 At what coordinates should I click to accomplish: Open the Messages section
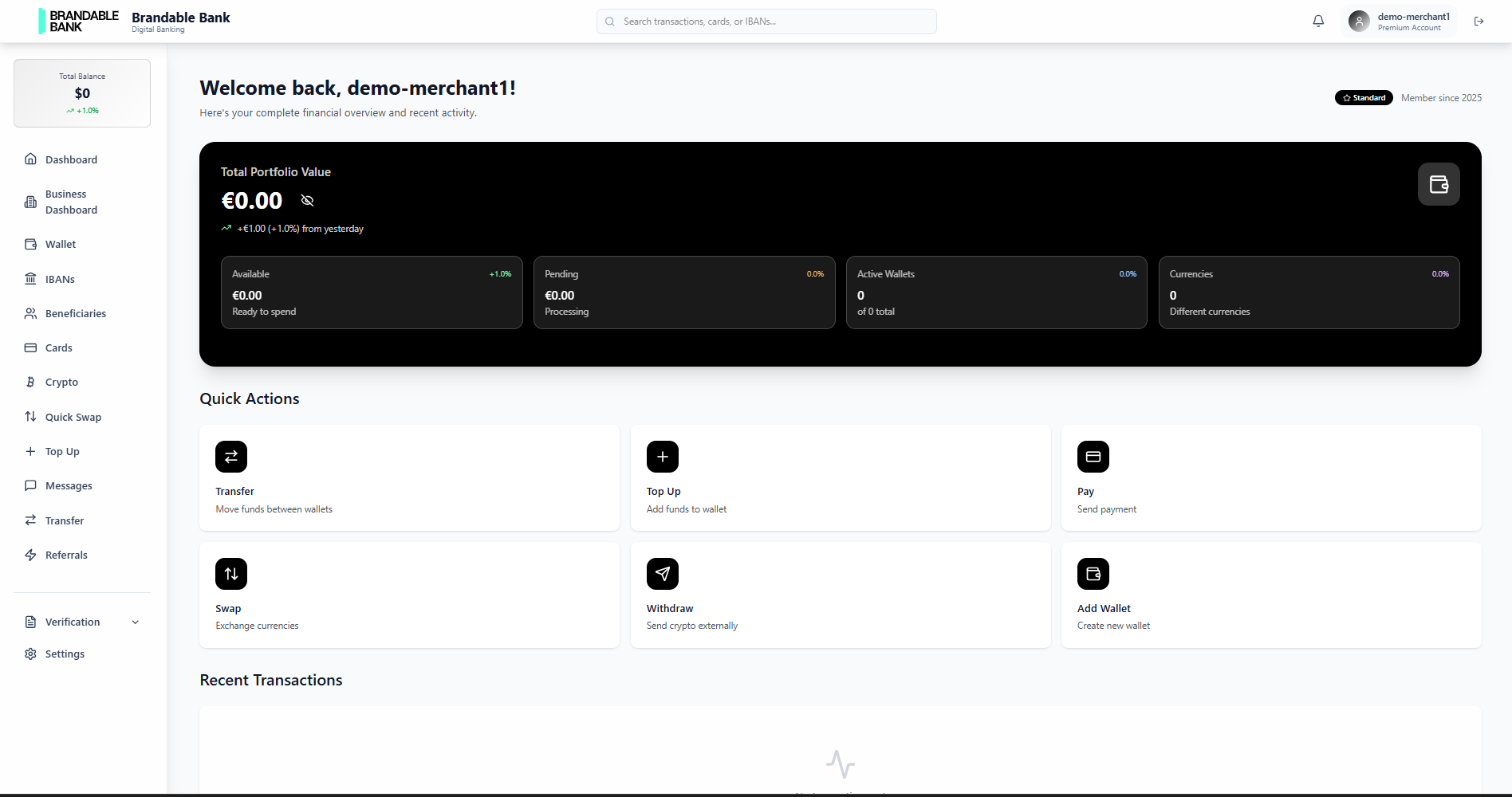69,485
